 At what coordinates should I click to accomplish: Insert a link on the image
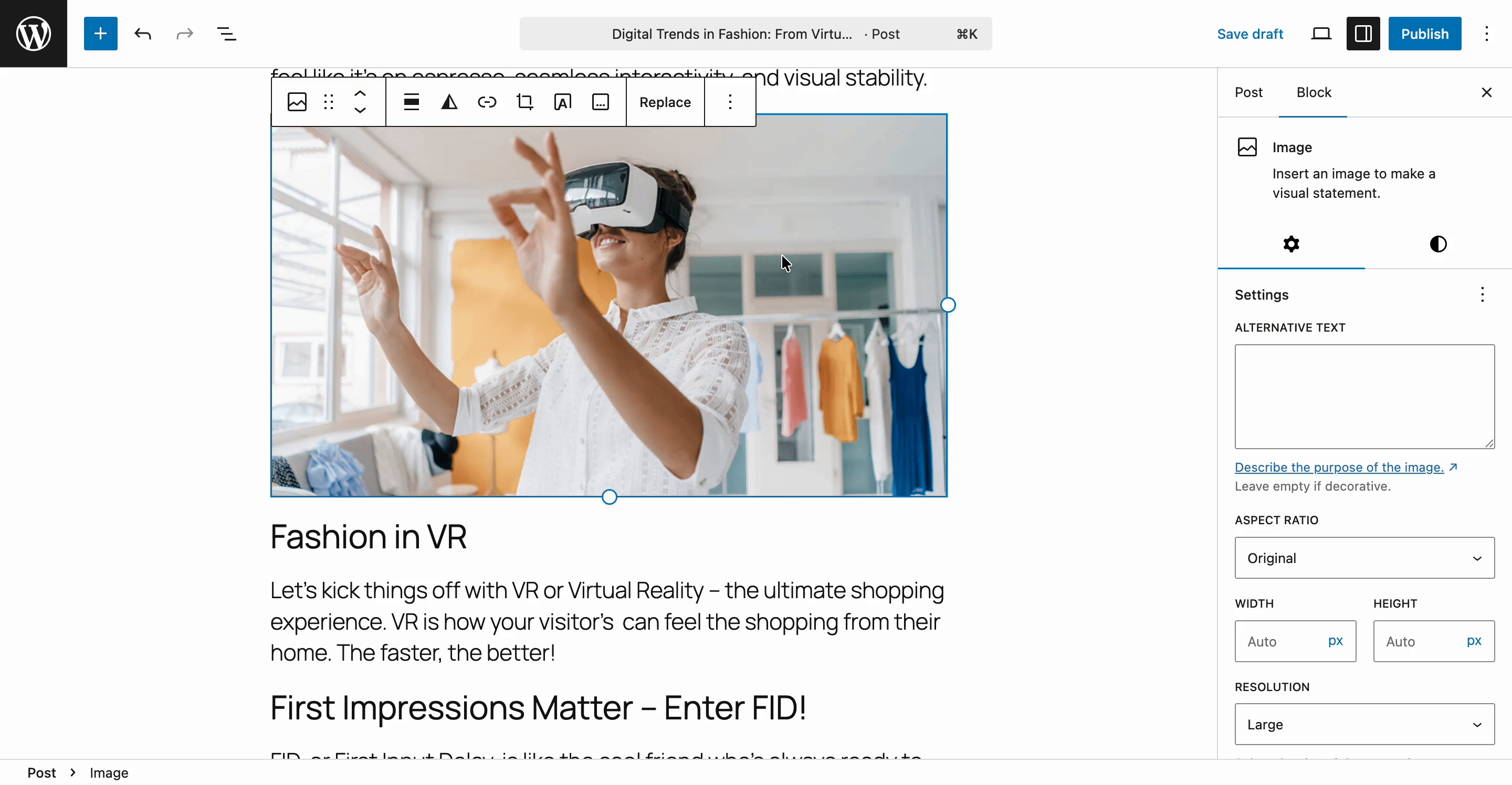(x=487, y=102)
